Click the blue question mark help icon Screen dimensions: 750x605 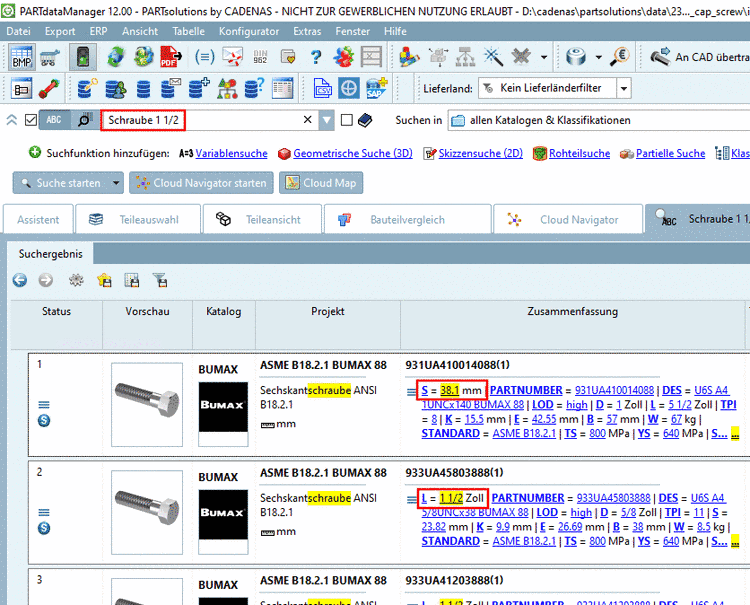coord(316,57)
